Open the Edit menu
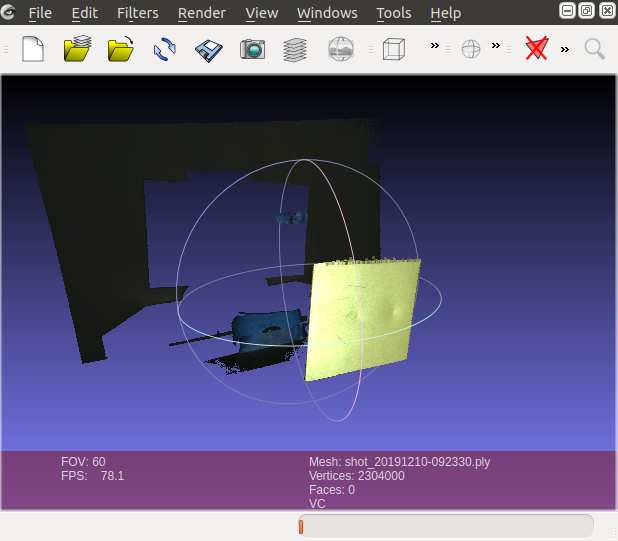Image resolution: width=618 pixels, height=541 pixels. [84, 13]
